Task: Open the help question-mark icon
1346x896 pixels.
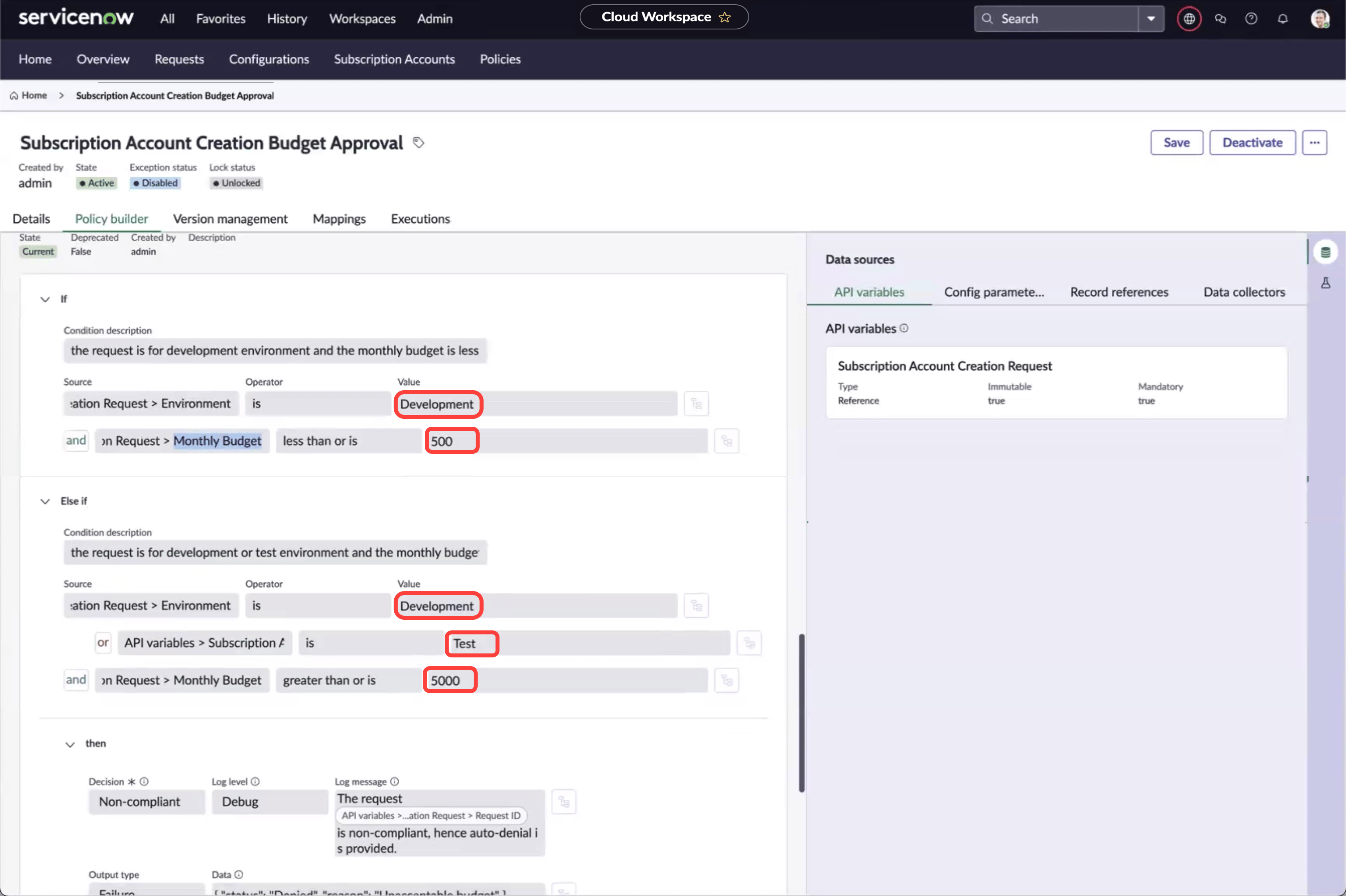Action: click(x=1251, y=19)
